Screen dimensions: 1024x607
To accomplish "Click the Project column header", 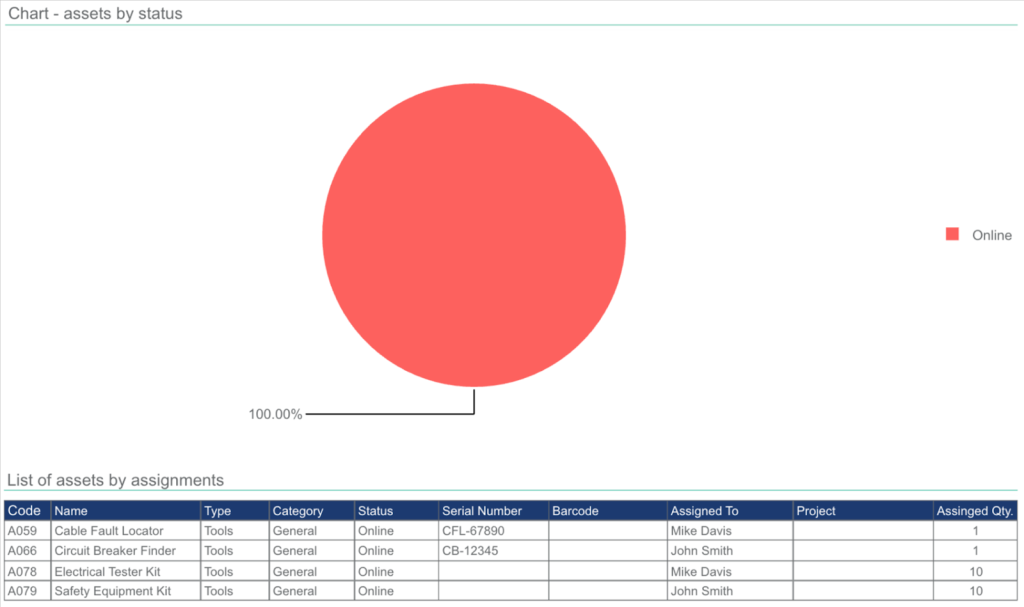I will coord(816,511).
